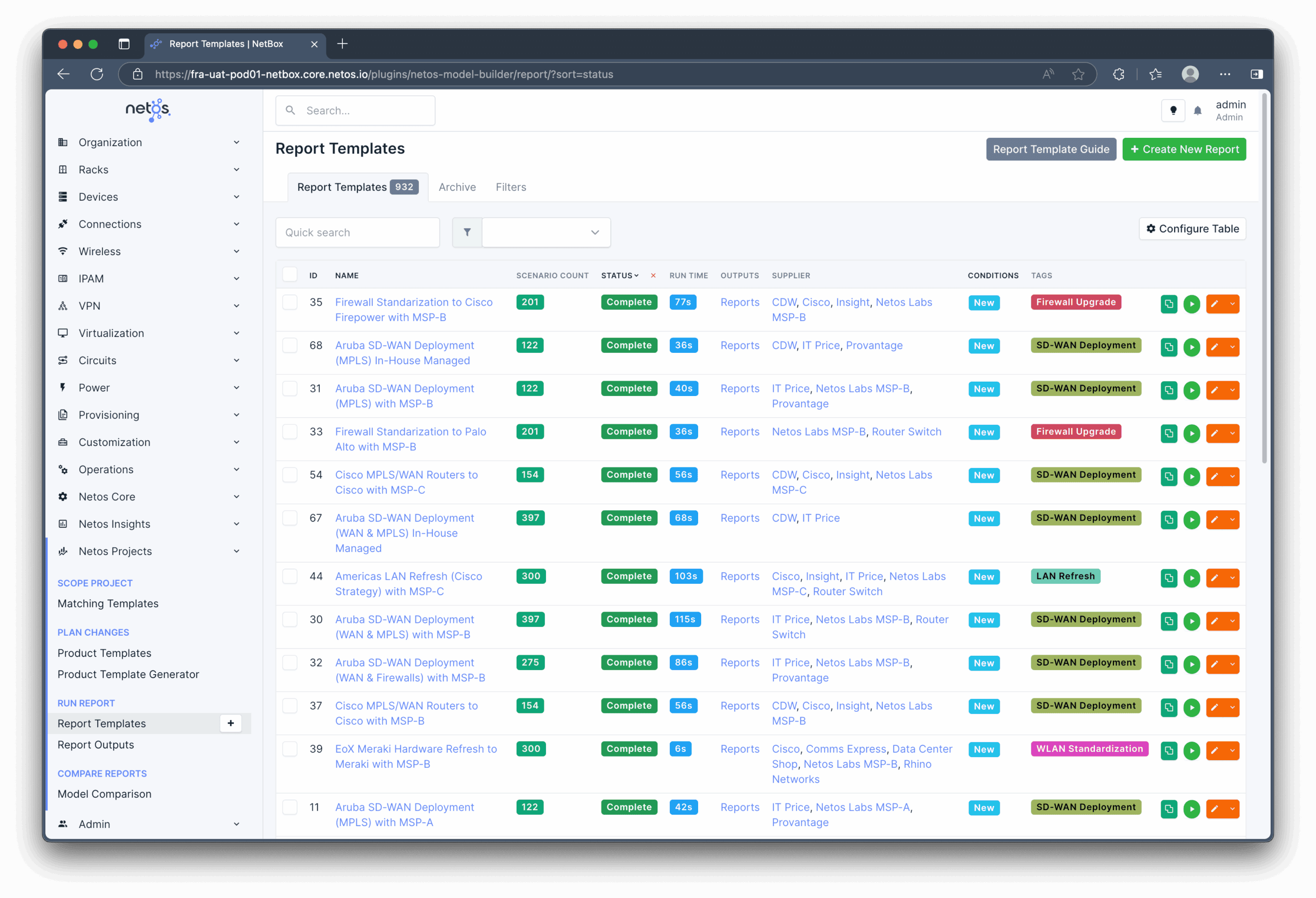Viewport: 1316px width, 898px height.
Task: Go back with the browser arrow
Action: click(63, 74)
